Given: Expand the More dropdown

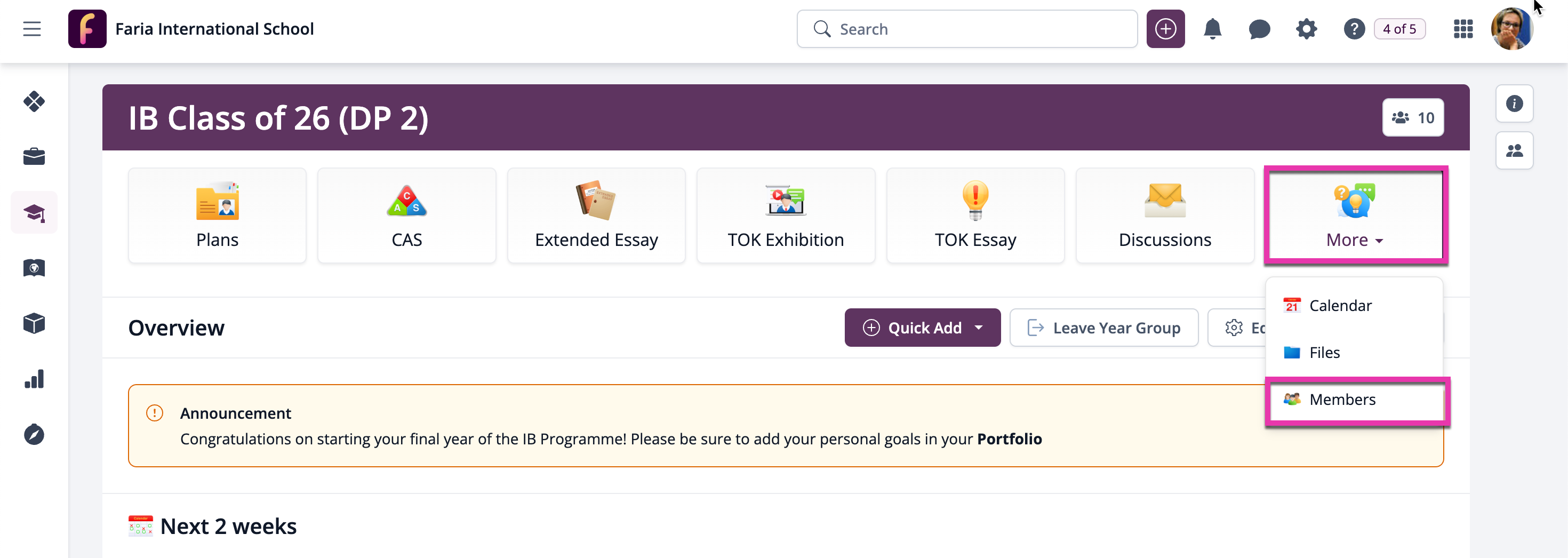Looking at the screenshot, I should point(1353,240).
